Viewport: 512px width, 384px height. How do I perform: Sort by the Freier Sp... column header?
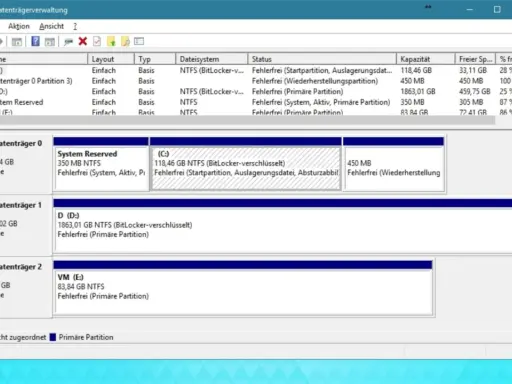[x=475, y=59]
